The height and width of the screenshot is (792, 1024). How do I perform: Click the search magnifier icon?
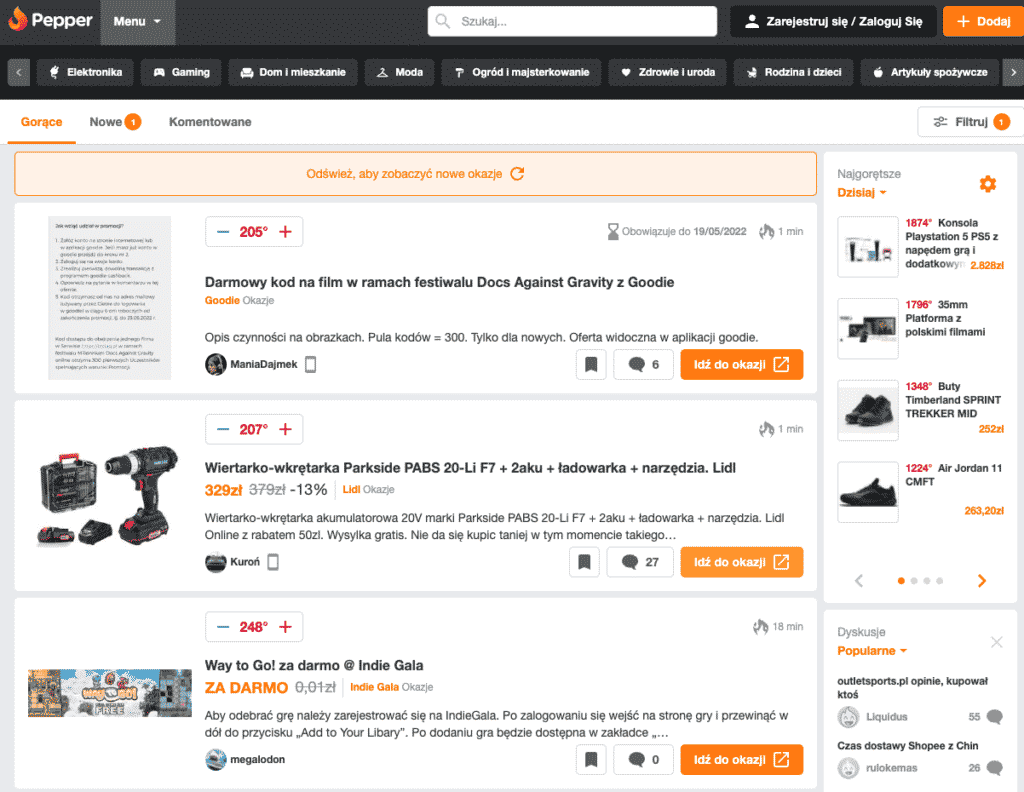click(443, 22)
